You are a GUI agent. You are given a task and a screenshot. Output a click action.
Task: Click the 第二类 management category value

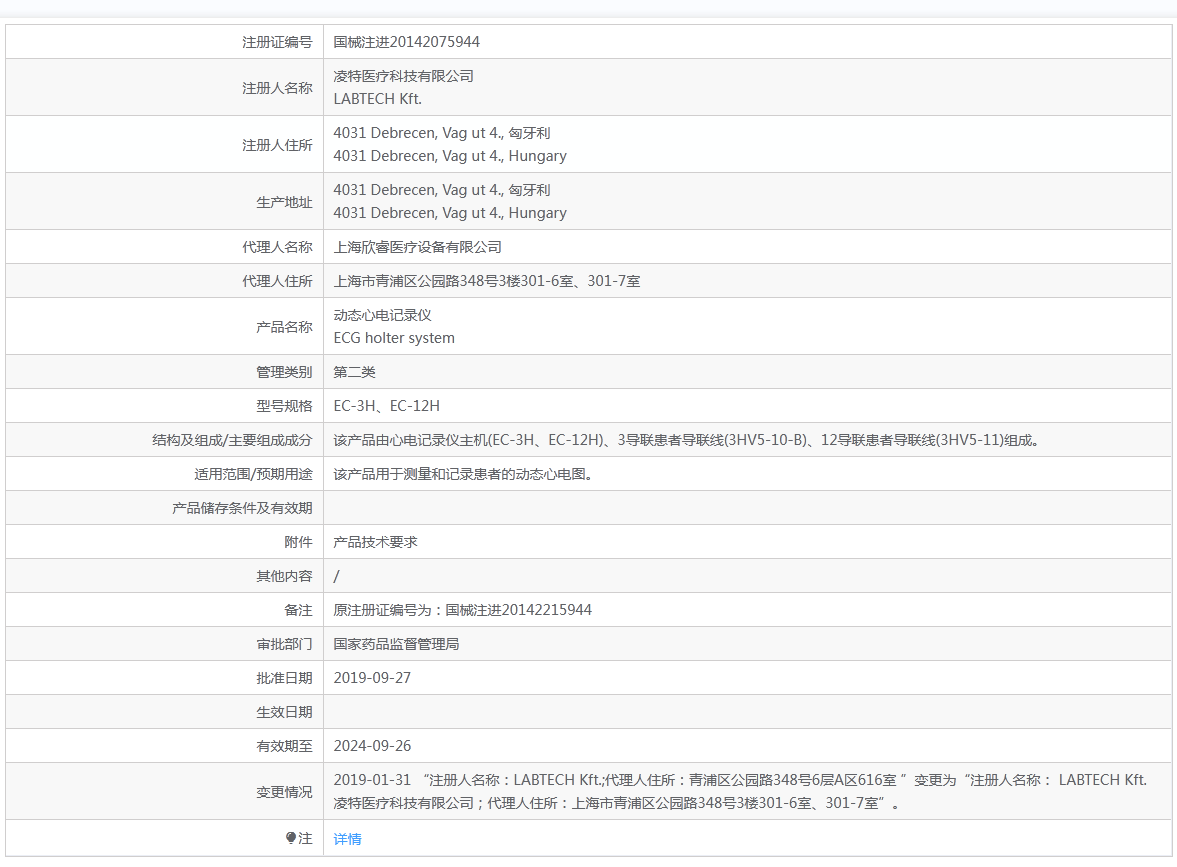pyautogui.click(x=354, y=372)
